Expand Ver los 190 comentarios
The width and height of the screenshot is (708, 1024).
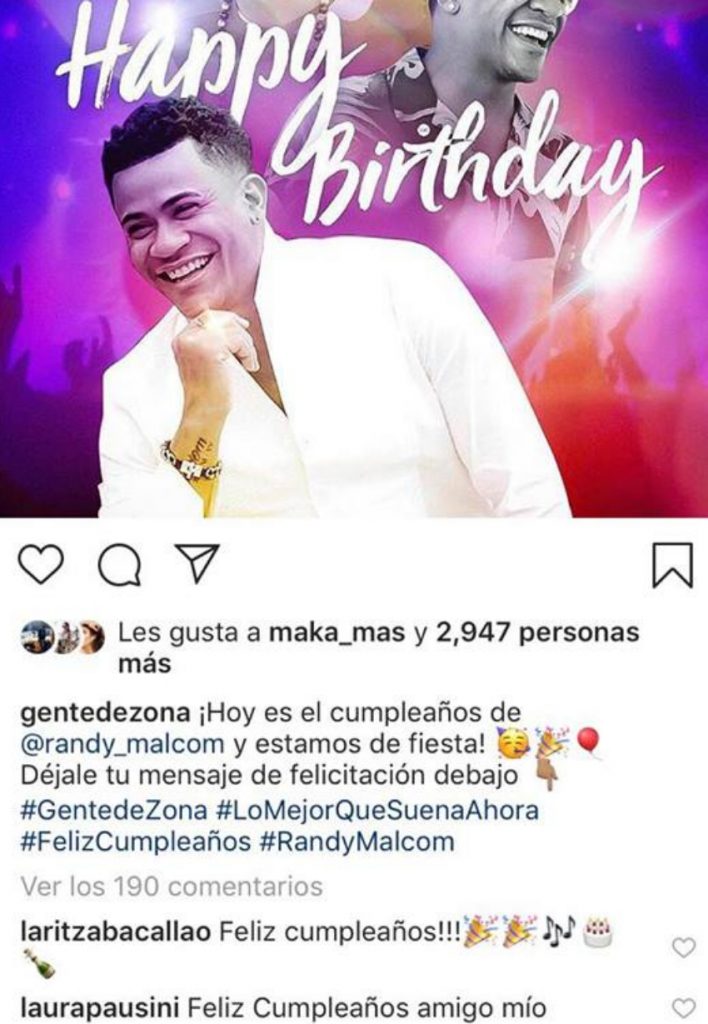click(172, 886)
